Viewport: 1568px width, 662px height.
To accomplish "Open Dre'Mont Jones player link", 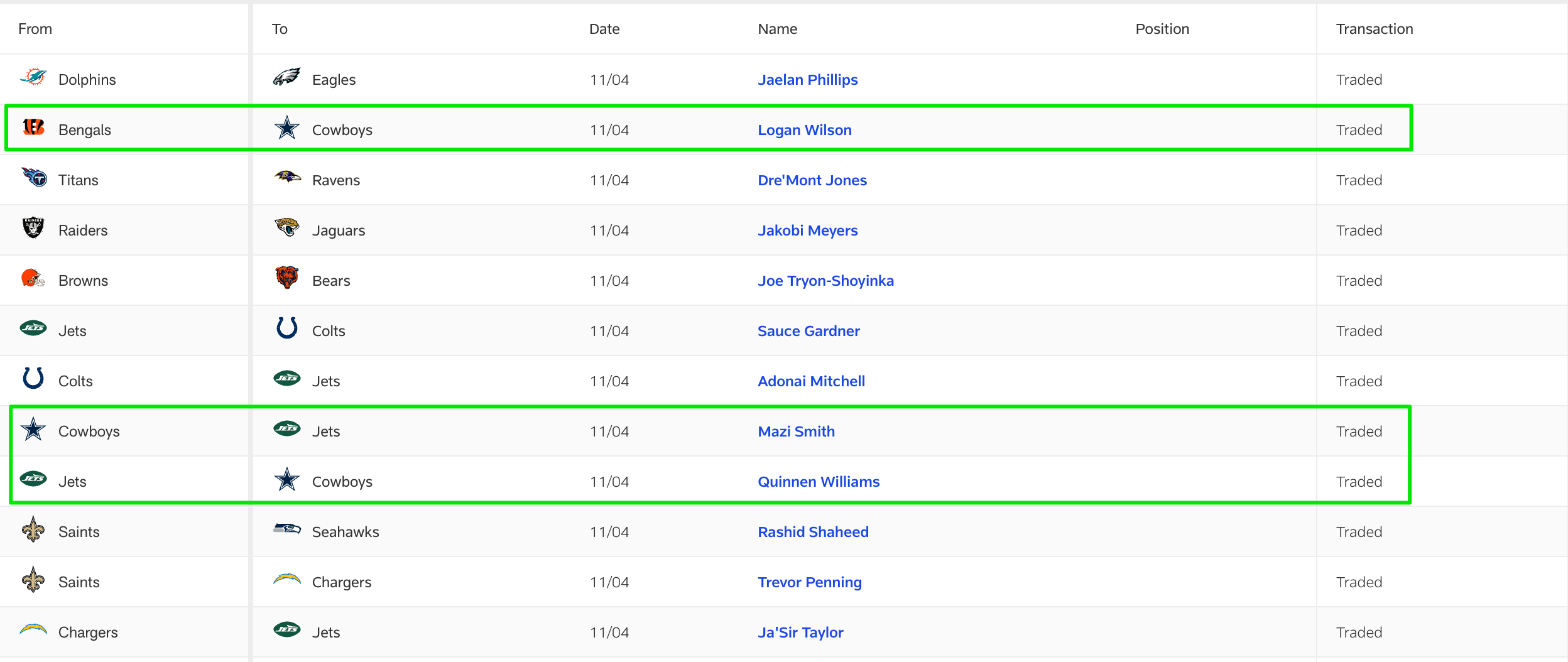I will (x=812, y=180).
